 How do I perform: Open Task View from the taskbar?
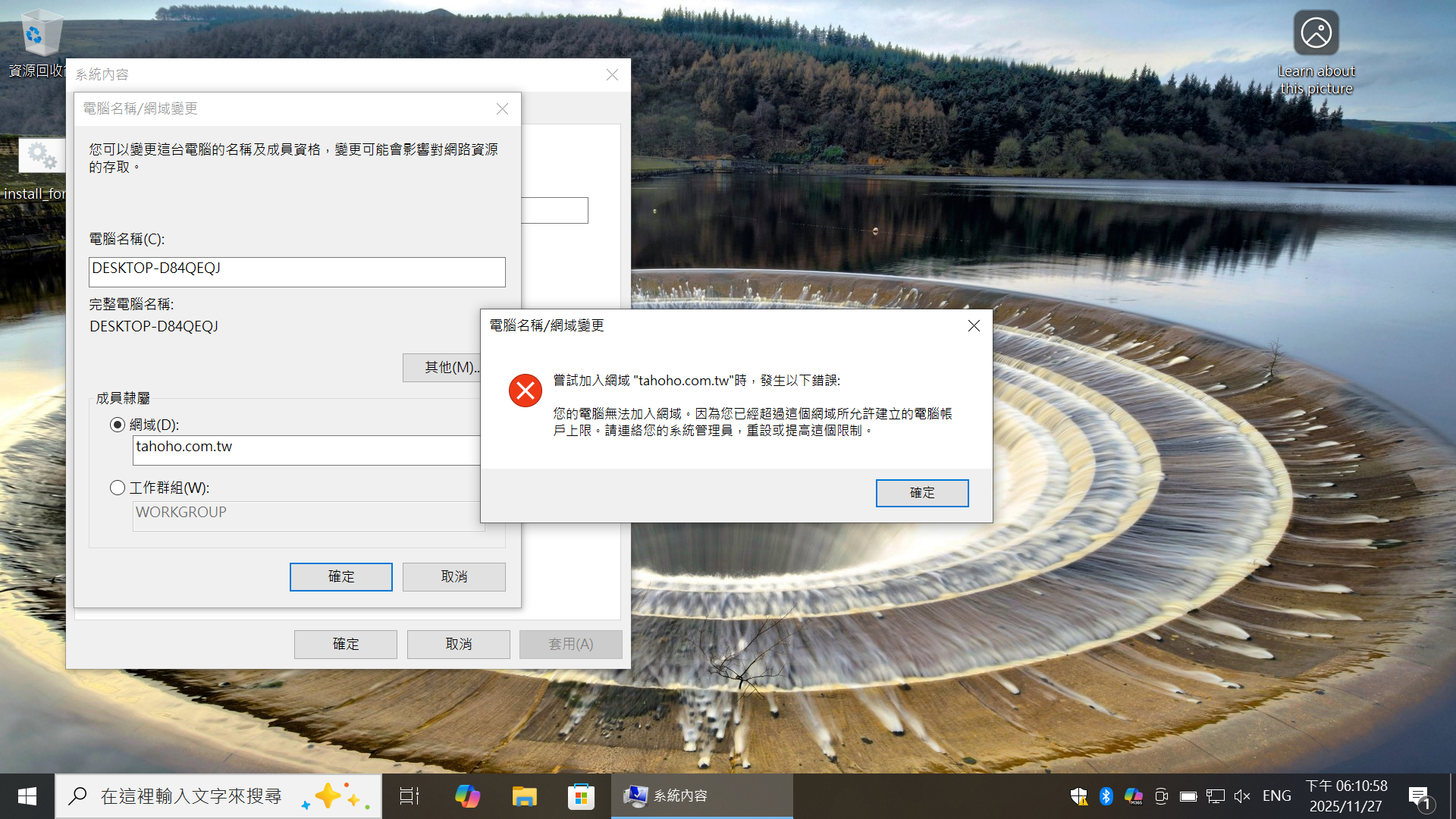409,796
